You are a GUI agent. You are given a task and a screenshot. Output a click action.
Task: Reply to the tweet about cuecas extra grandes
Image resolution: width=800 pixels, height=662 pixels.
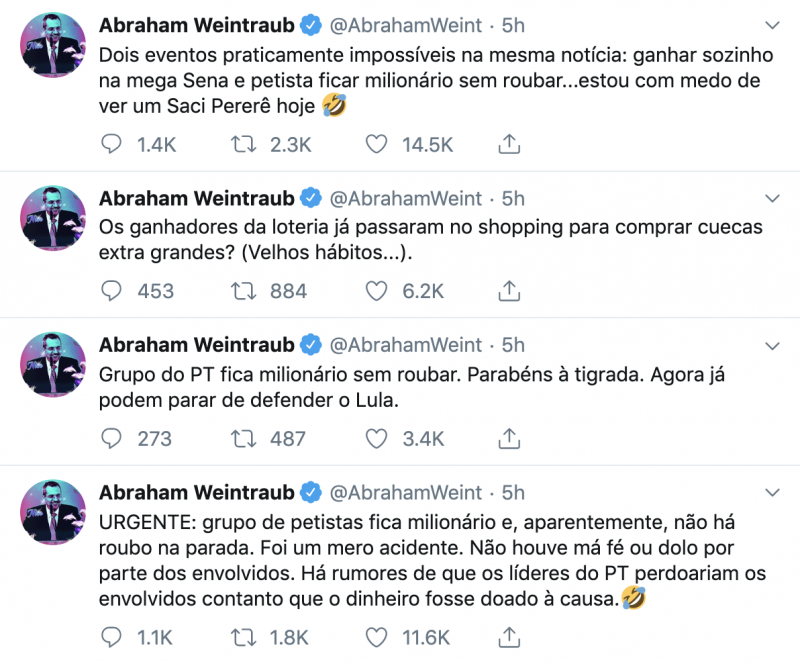113,291
